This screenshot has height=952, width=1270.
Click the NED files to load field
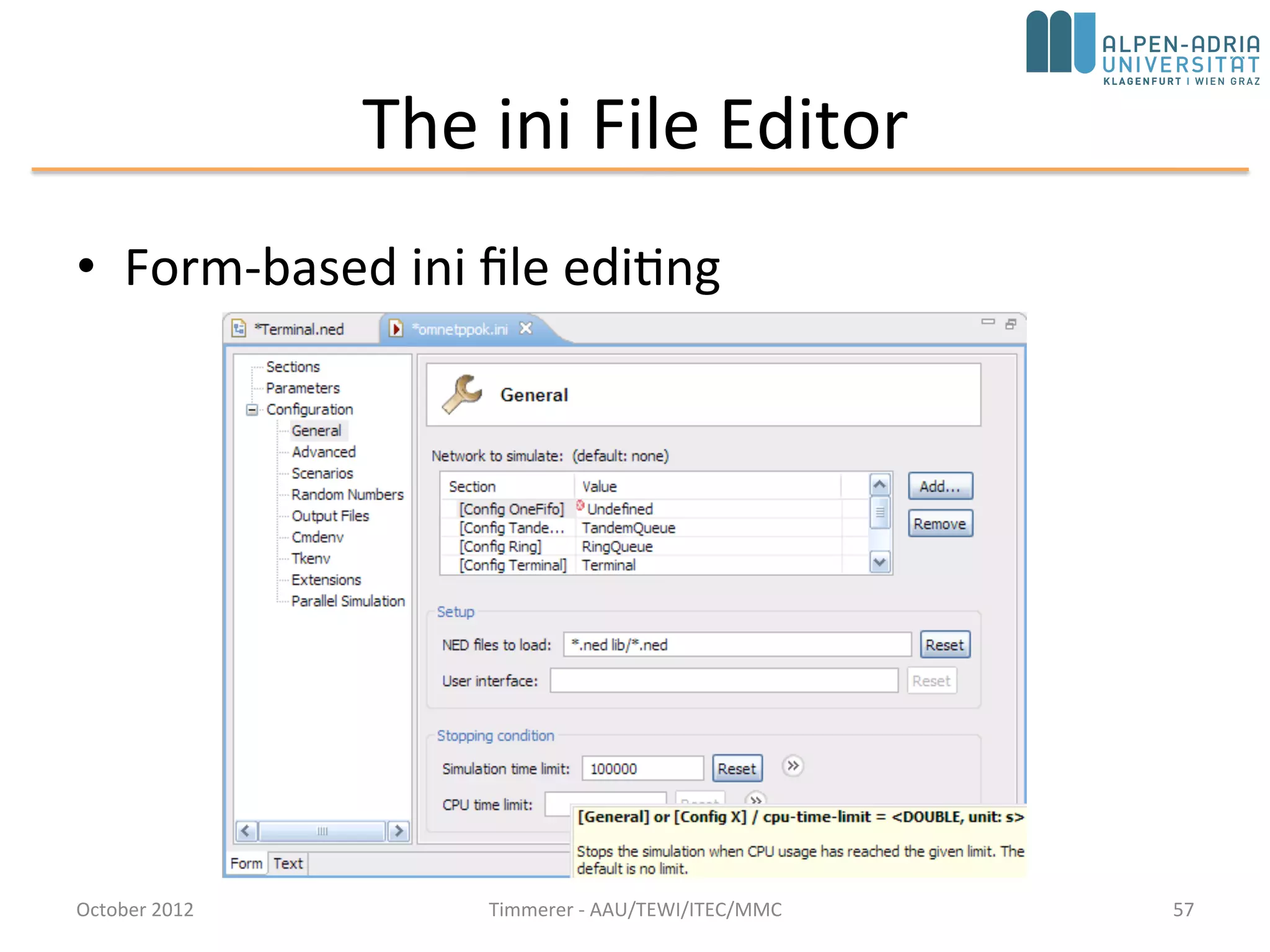pos(737,645)
